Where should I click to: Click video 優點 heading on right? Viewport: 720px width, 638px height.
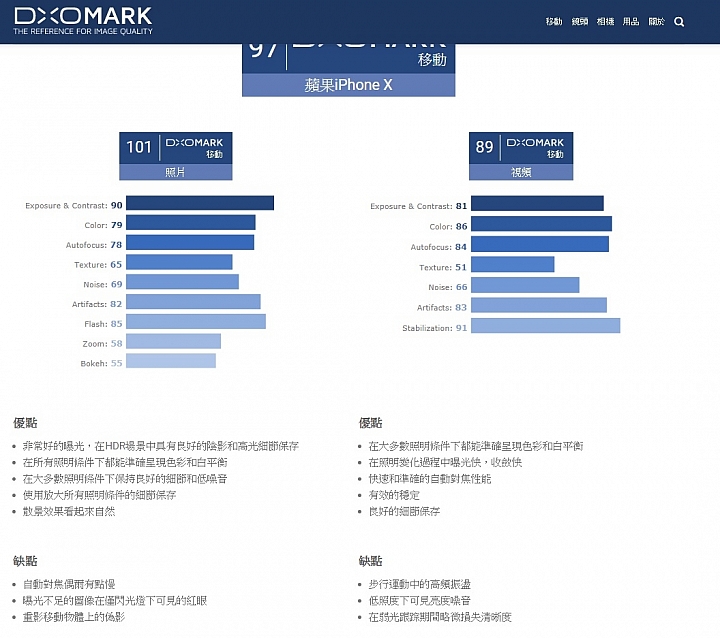pos(371,423)
